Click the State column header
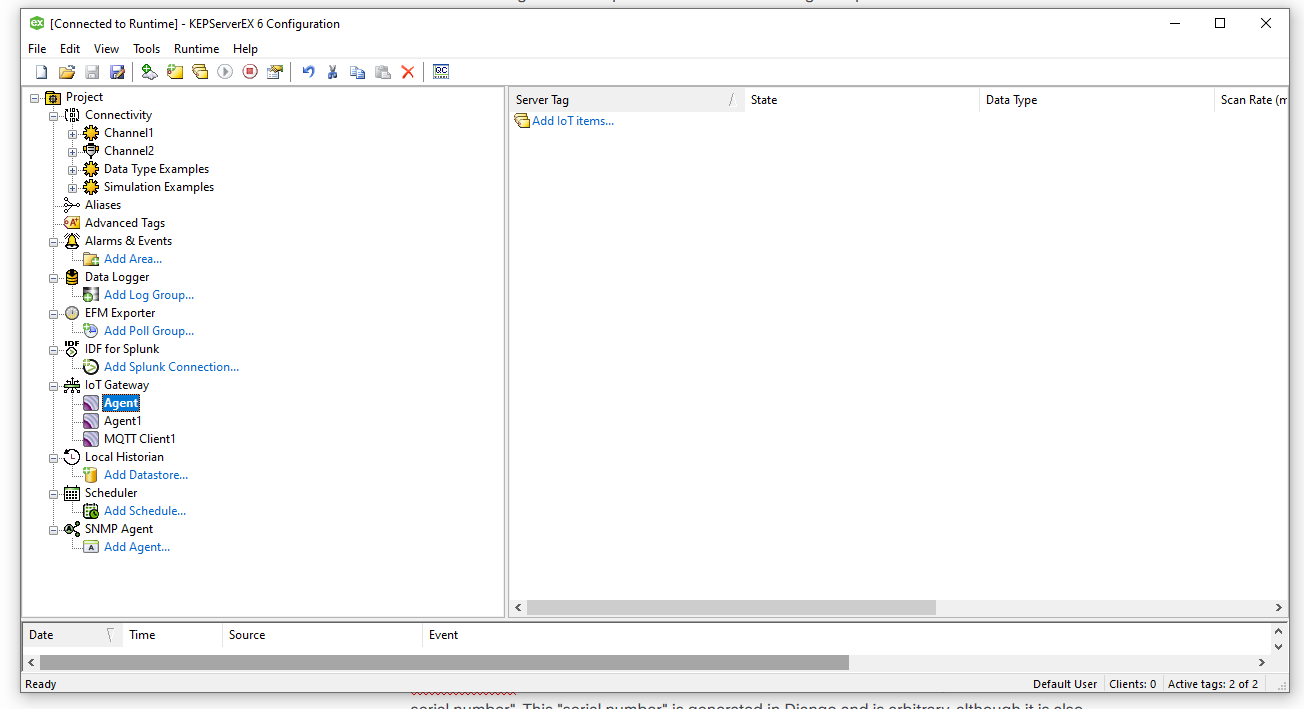 (861, 100)
